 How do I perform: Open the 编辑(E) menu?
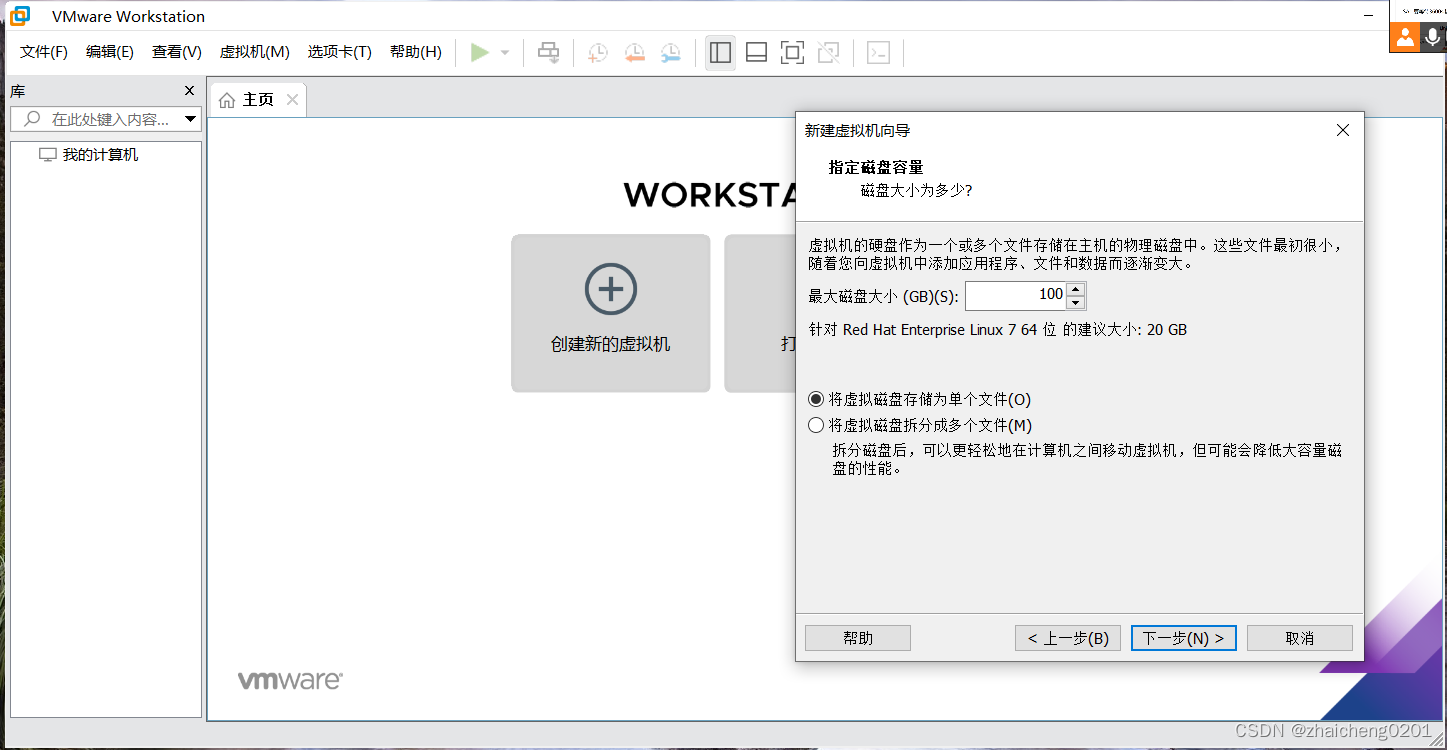point(110,52)
